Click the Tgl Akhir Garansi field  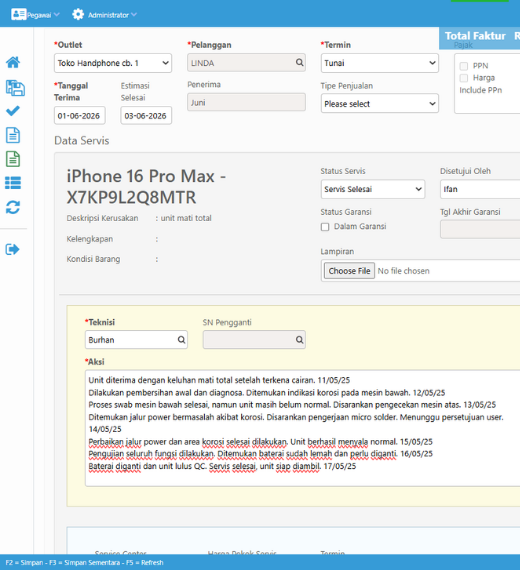(x=480, y=229)
